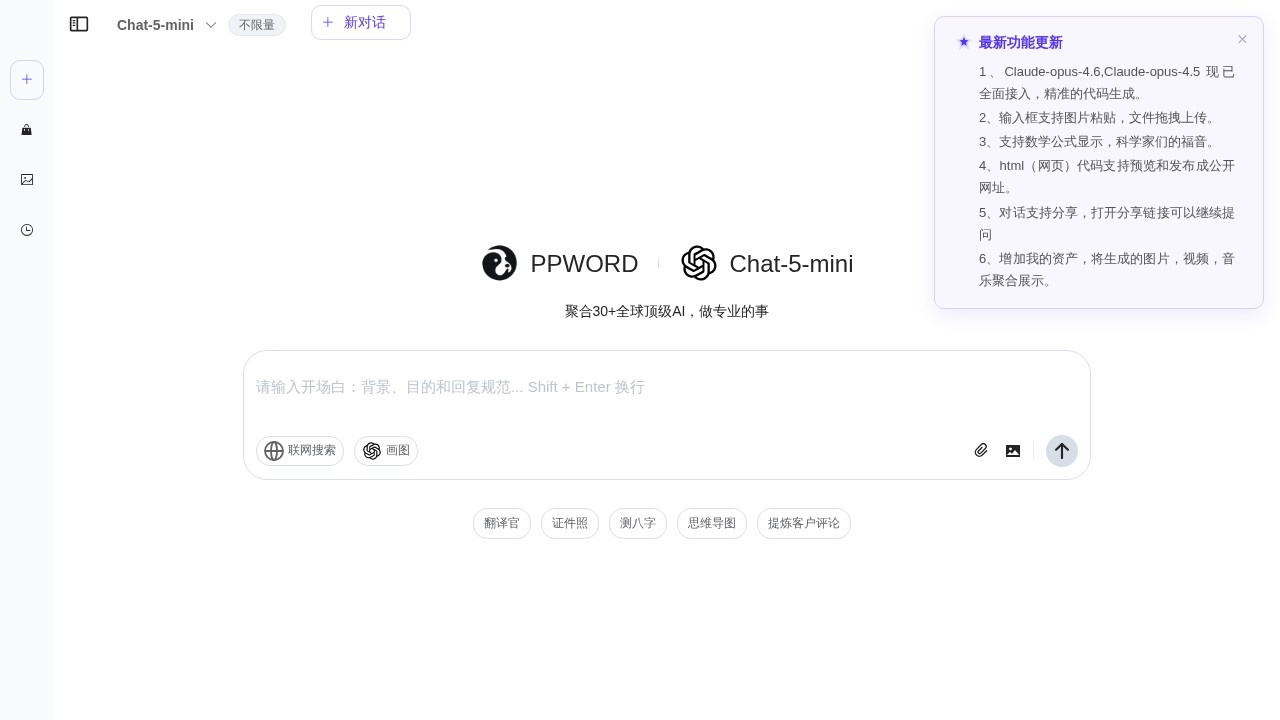Open a new chat via the sidebar plus icon
This screenshot has width=1280, height=720.
[27, 80]
